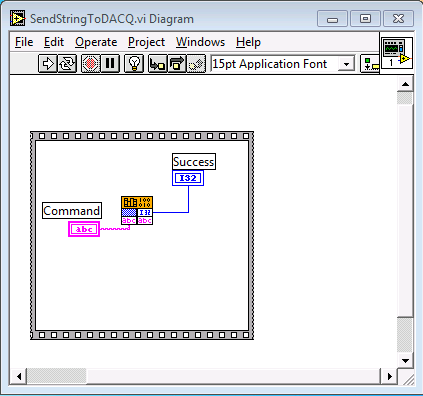This screenshot has height=396, width=423.
Task: Click the Step Out button
Action: click(x=196, y=63)
